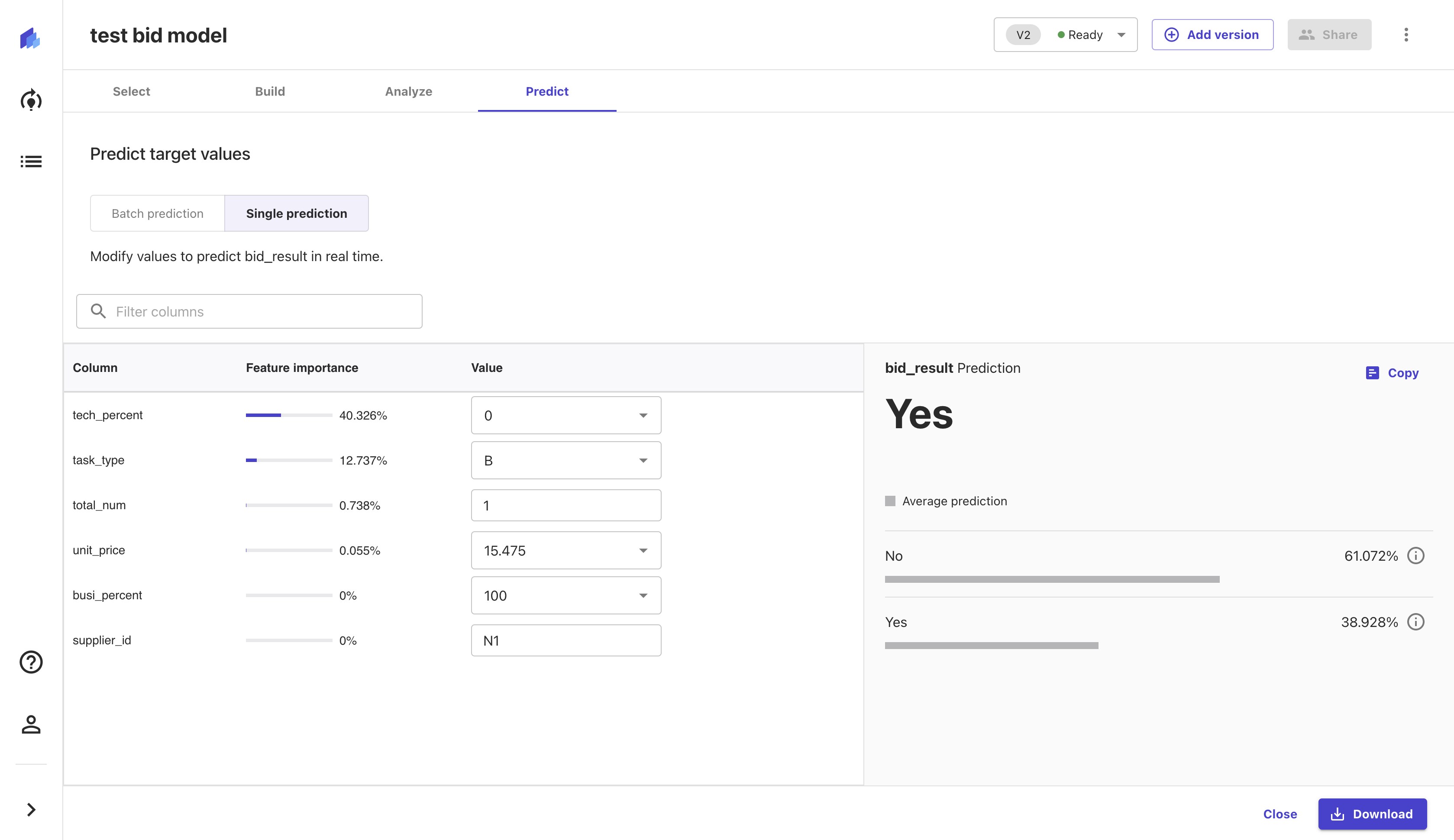The width and height of the screenshot is (1454, 840).
Task: Click the Average prediction legend square
Action: pos(890,501)
